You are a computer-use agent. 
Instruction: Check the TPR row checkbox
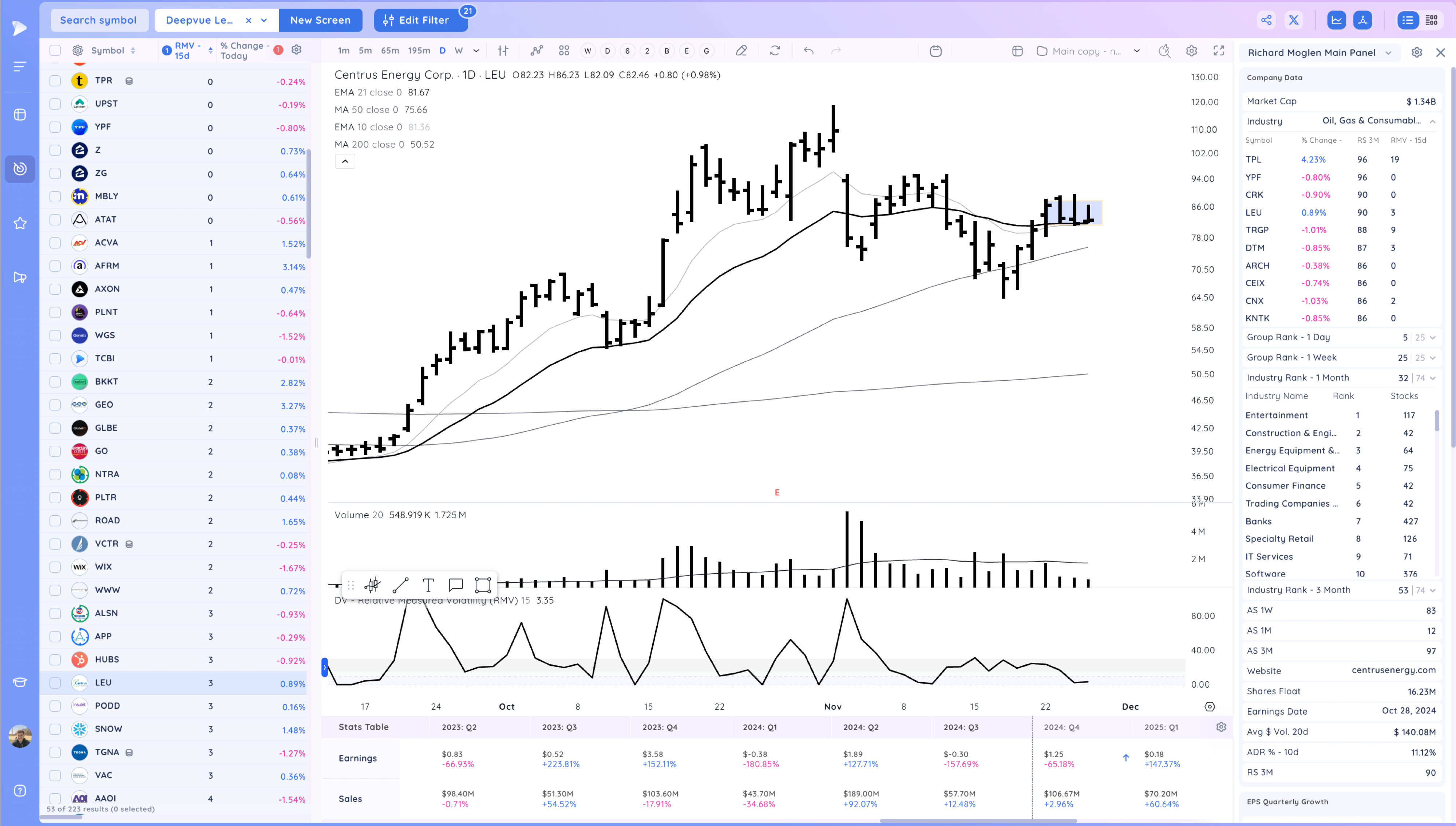[55, 80]
